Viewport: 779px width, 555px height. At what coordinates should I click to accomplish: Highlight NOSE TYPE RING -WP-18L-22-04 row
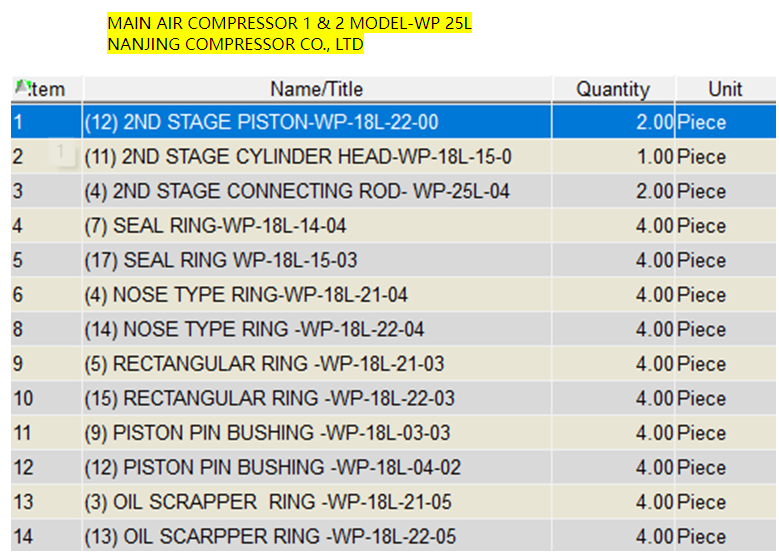tap(254, 329)
